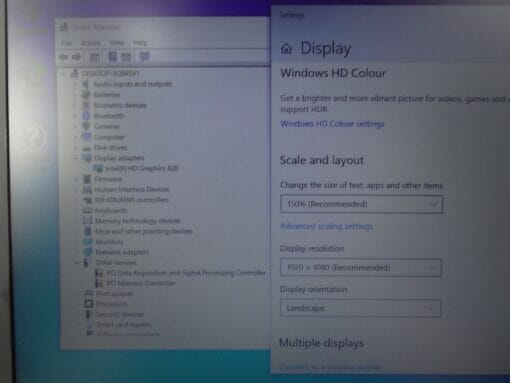Click the Bluetooth category icon

pos(86,116)
